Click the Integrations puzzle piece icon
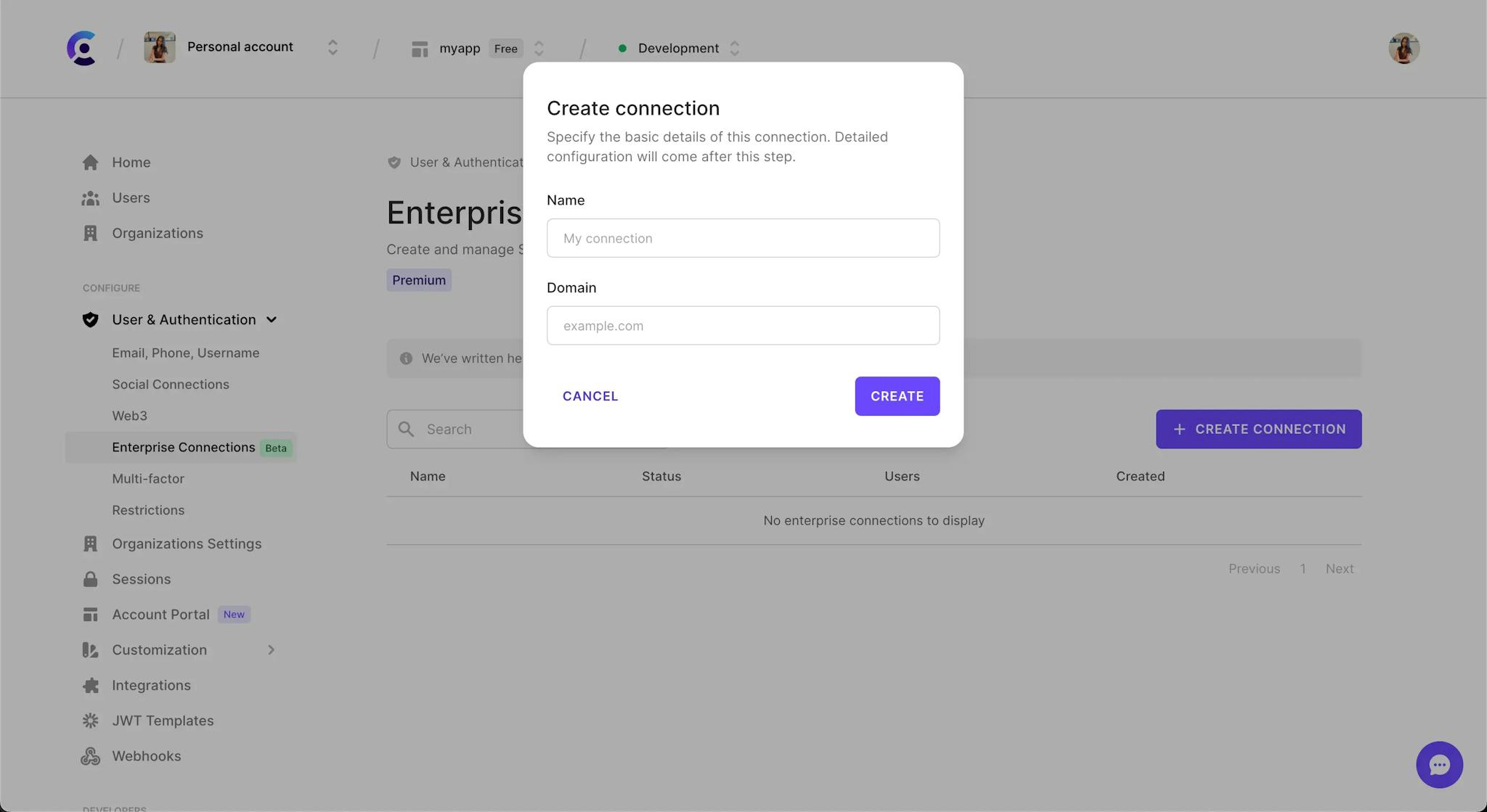The height and width of the screenshot is (812, 1487). (x=89, y=685)
